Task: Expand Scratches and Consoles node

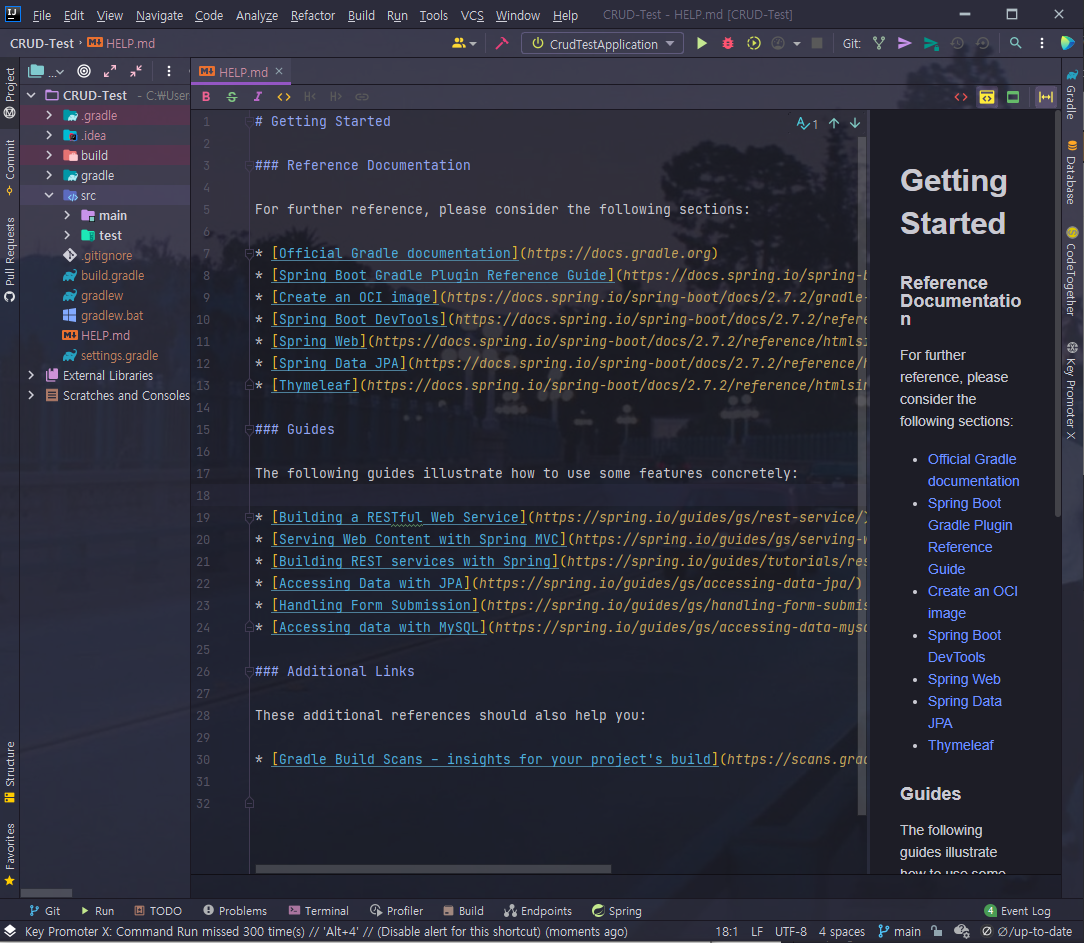Action: 31,395
